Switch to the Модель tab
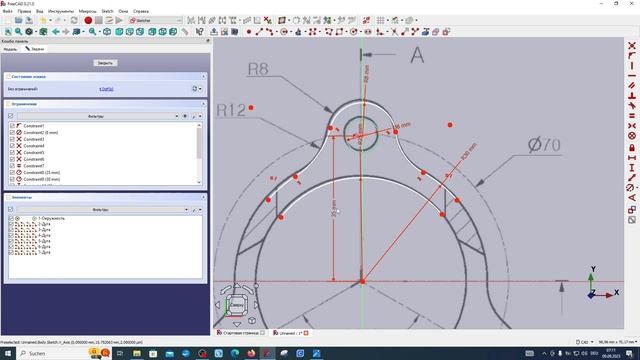 (10, 49)
